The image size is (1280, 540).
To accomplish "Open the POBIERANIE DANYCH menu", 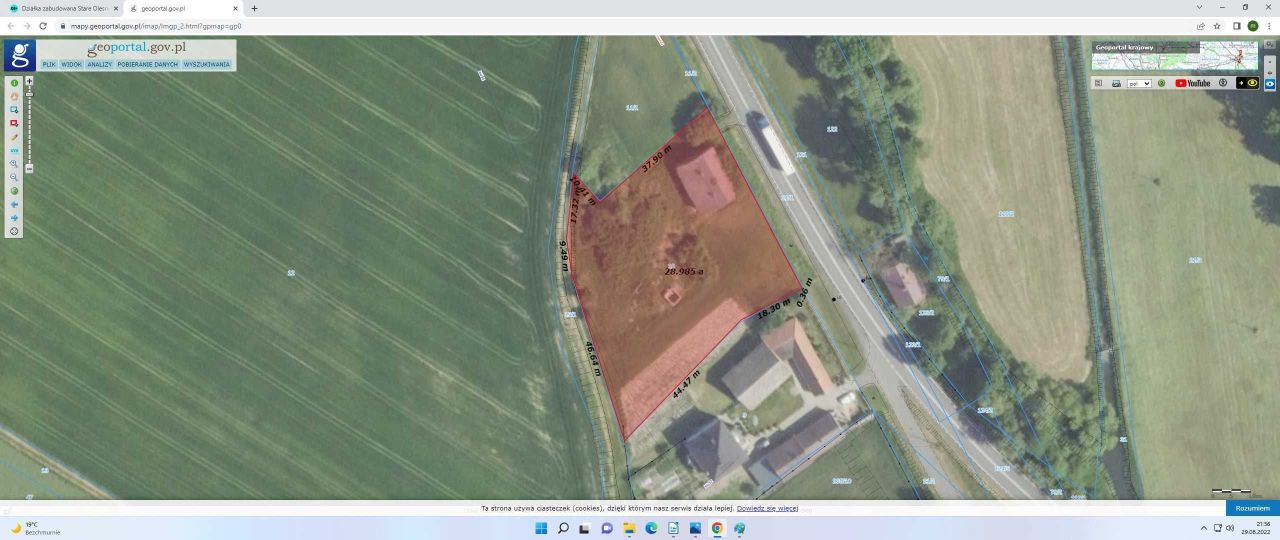I will click(x=147, y=64).
